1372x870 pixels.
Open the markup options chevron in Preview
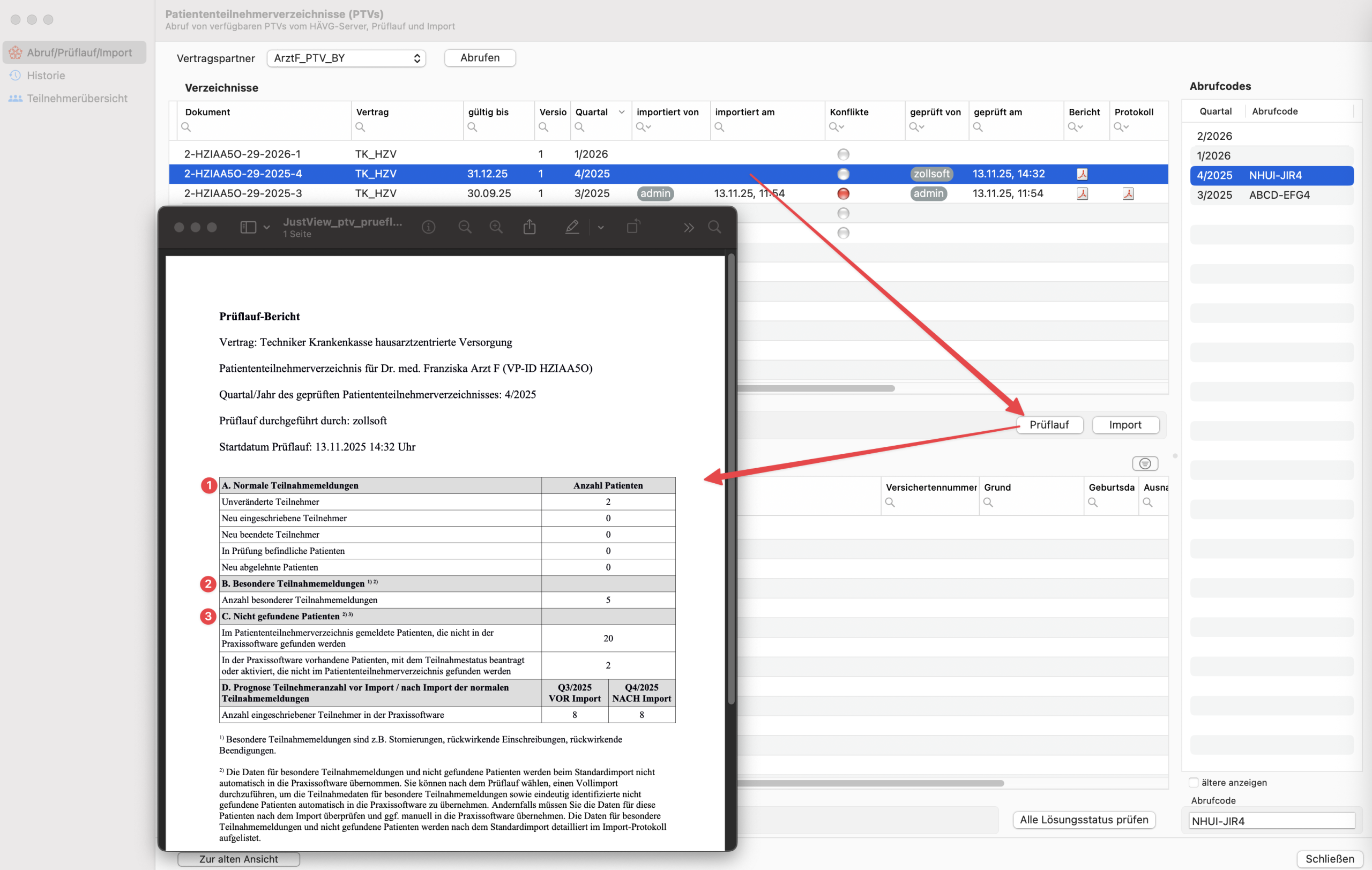pyautogui.click(x=601, y=227)
